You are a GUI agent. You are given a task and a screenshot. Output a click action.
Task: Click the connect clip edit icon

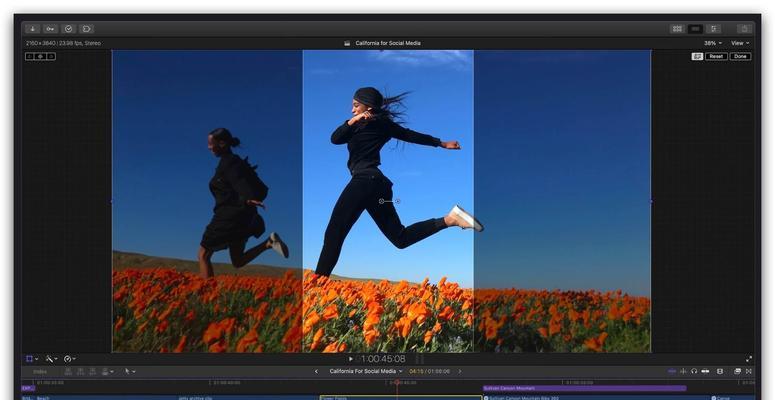click(x=68, y=371)
